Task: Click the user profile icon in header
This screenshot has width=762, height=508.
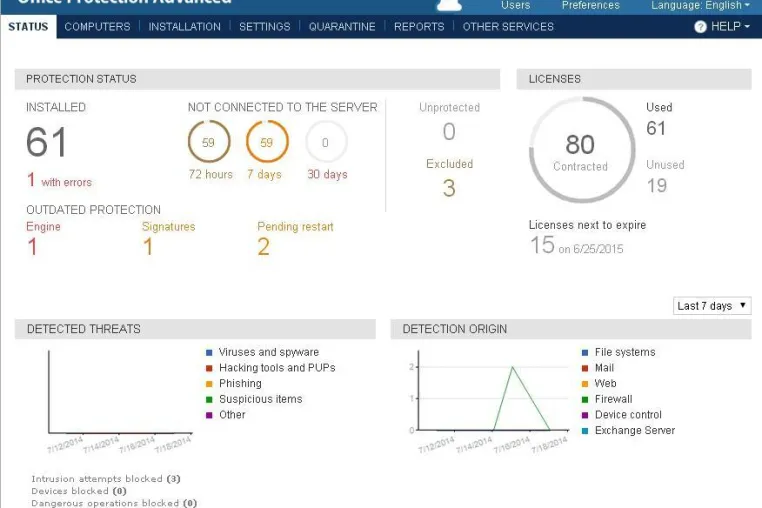Action: [x=449, y=5]
